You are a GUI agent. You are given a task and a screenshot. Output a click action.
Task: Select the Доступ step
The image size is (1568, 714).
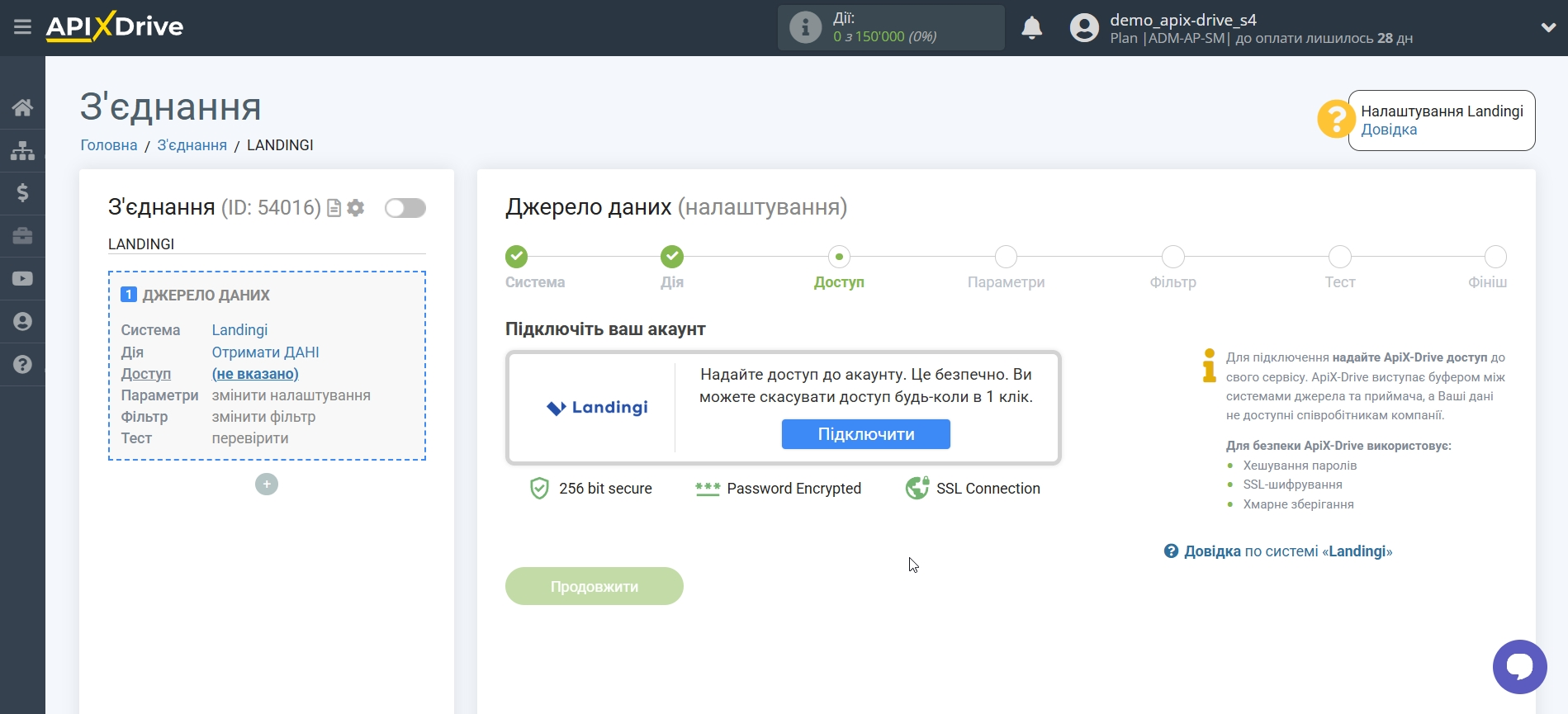point(839,258)
